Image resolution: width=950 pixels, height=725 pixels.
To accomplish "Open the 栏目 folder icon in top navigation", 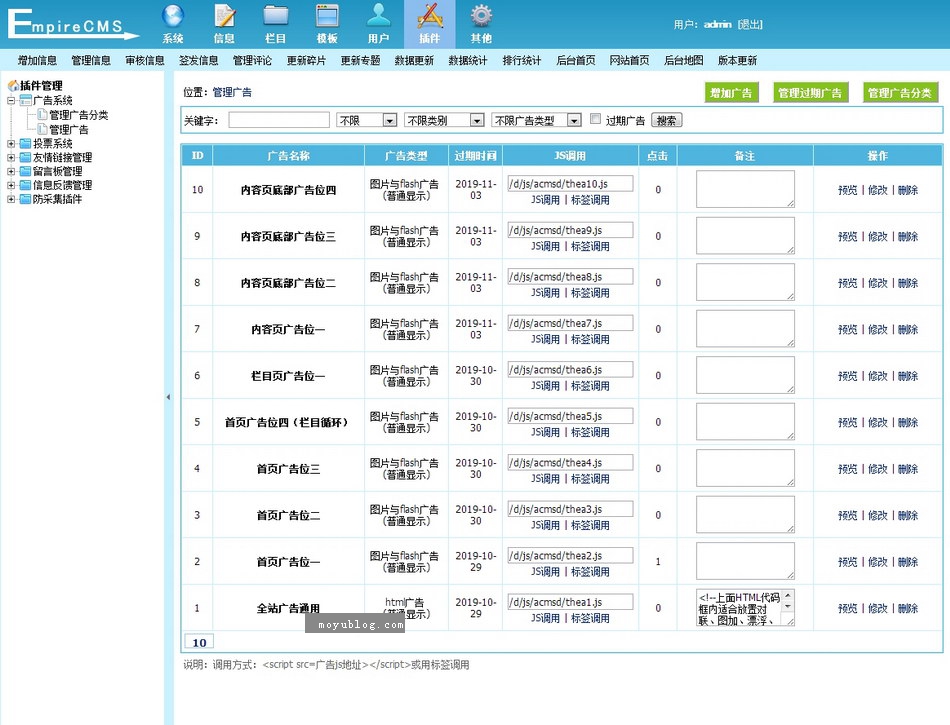I will tap(276, 16).
